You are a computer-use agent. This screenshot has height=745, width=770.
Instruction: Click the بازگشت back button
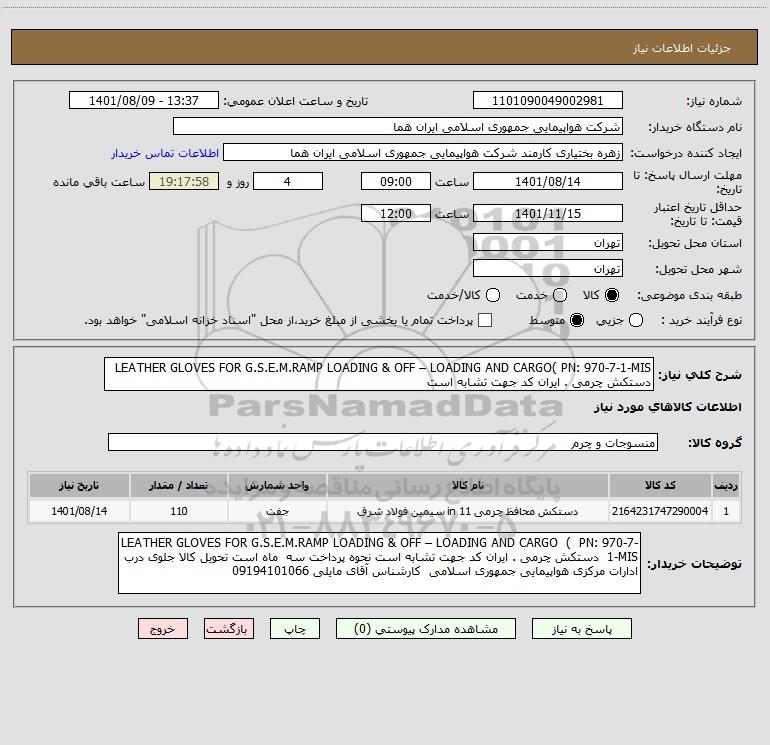pyautogui.click(x=229, y=629)
